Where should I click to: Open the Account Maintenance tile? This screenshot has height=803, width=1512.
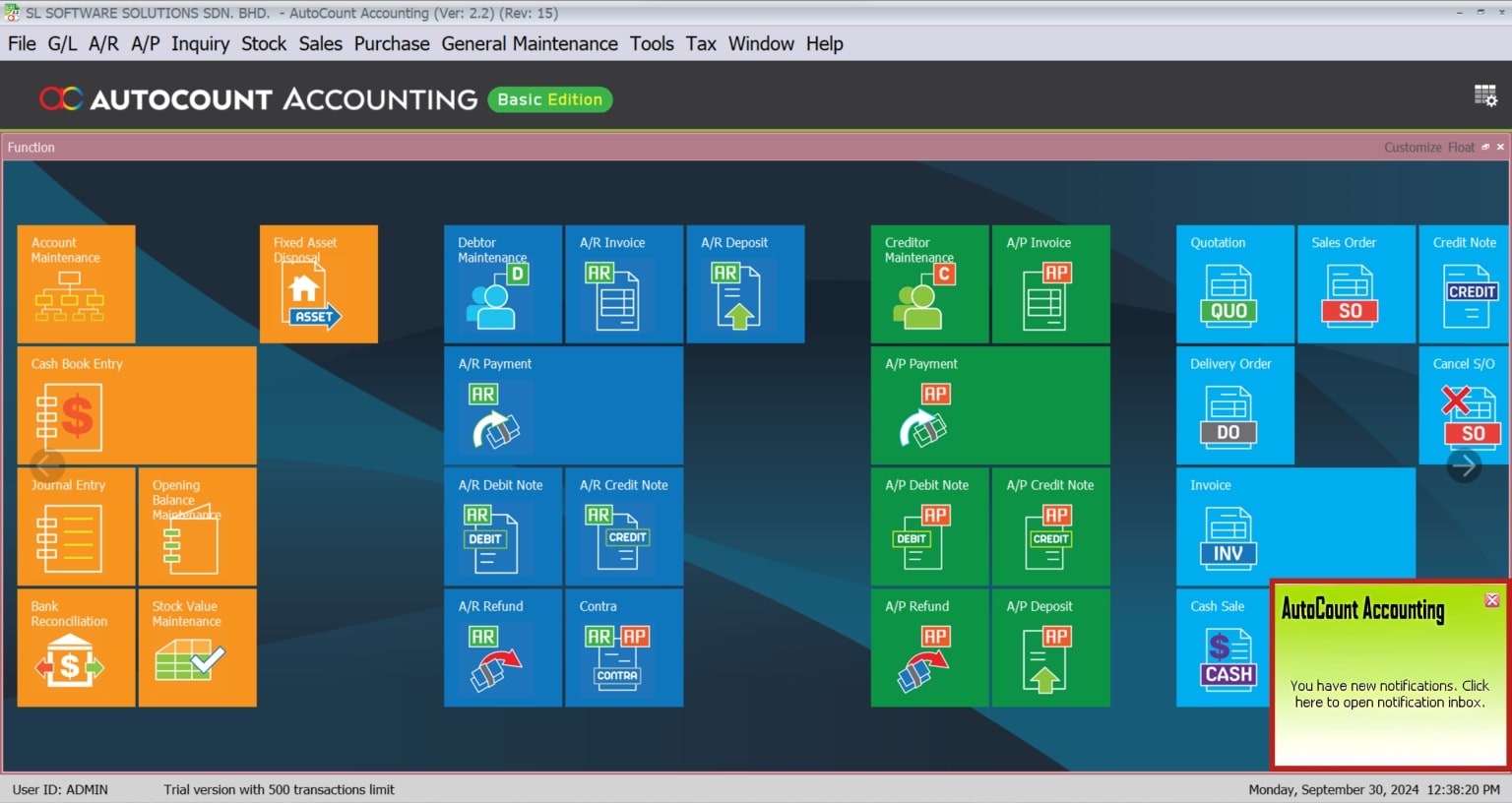[x=76, y=284]
